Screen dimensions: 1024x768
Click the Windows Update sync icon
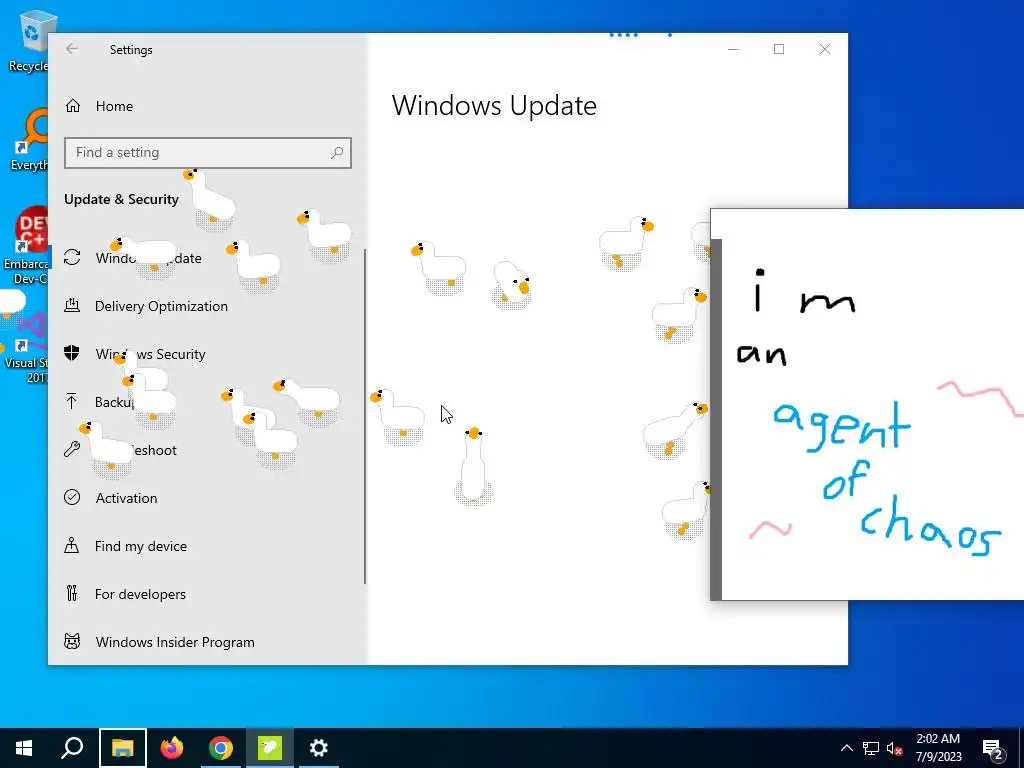coord(72,257)
